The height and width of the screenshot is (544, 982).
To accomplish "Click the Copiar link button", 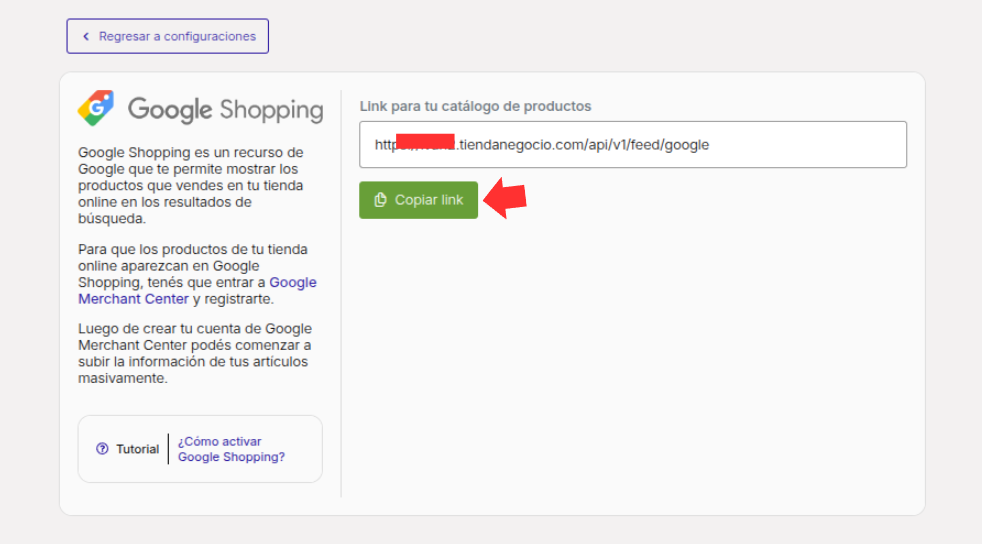I will pyautogui.click(x=418, y=200).
